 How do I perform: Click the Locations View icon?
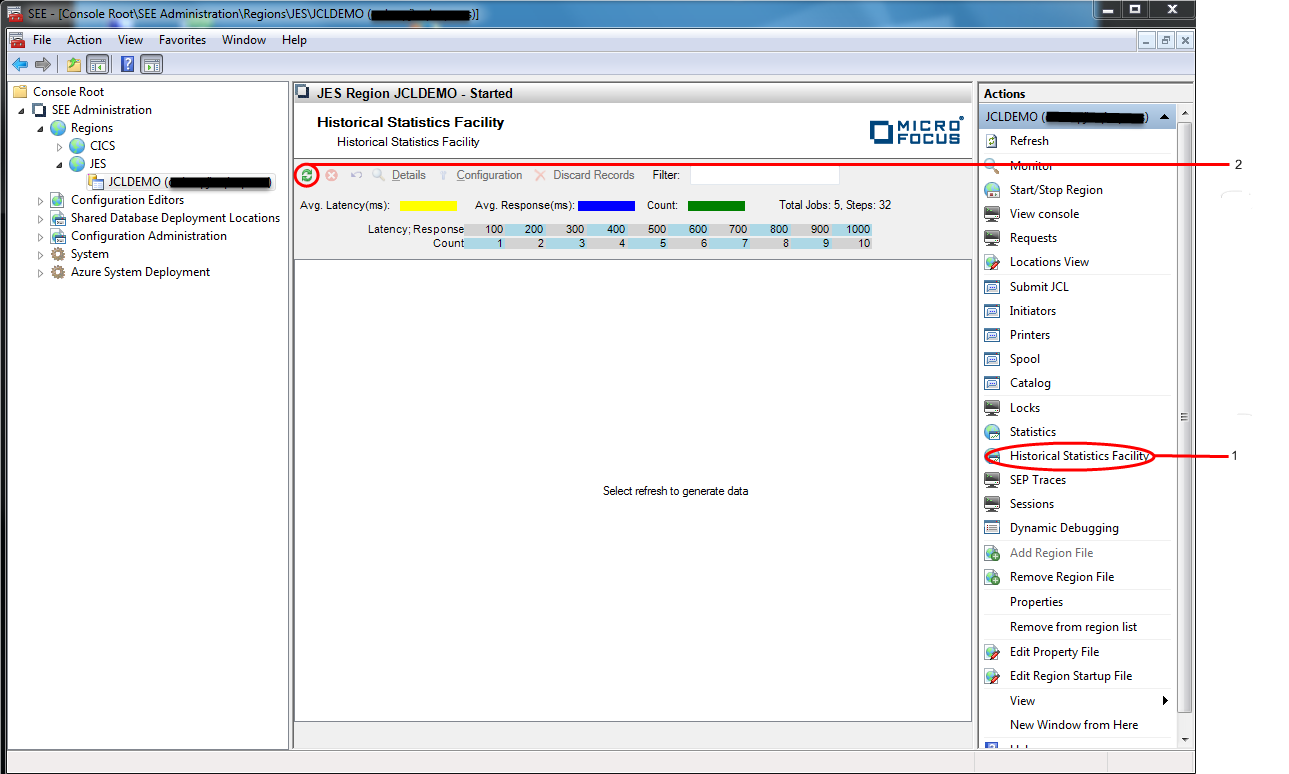click(992, 262)
